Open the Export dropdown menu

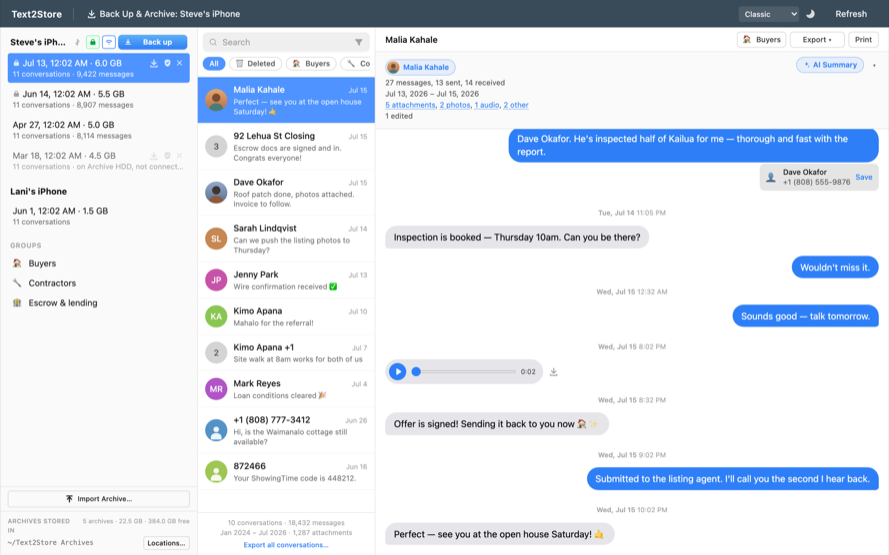pos(816,40)
